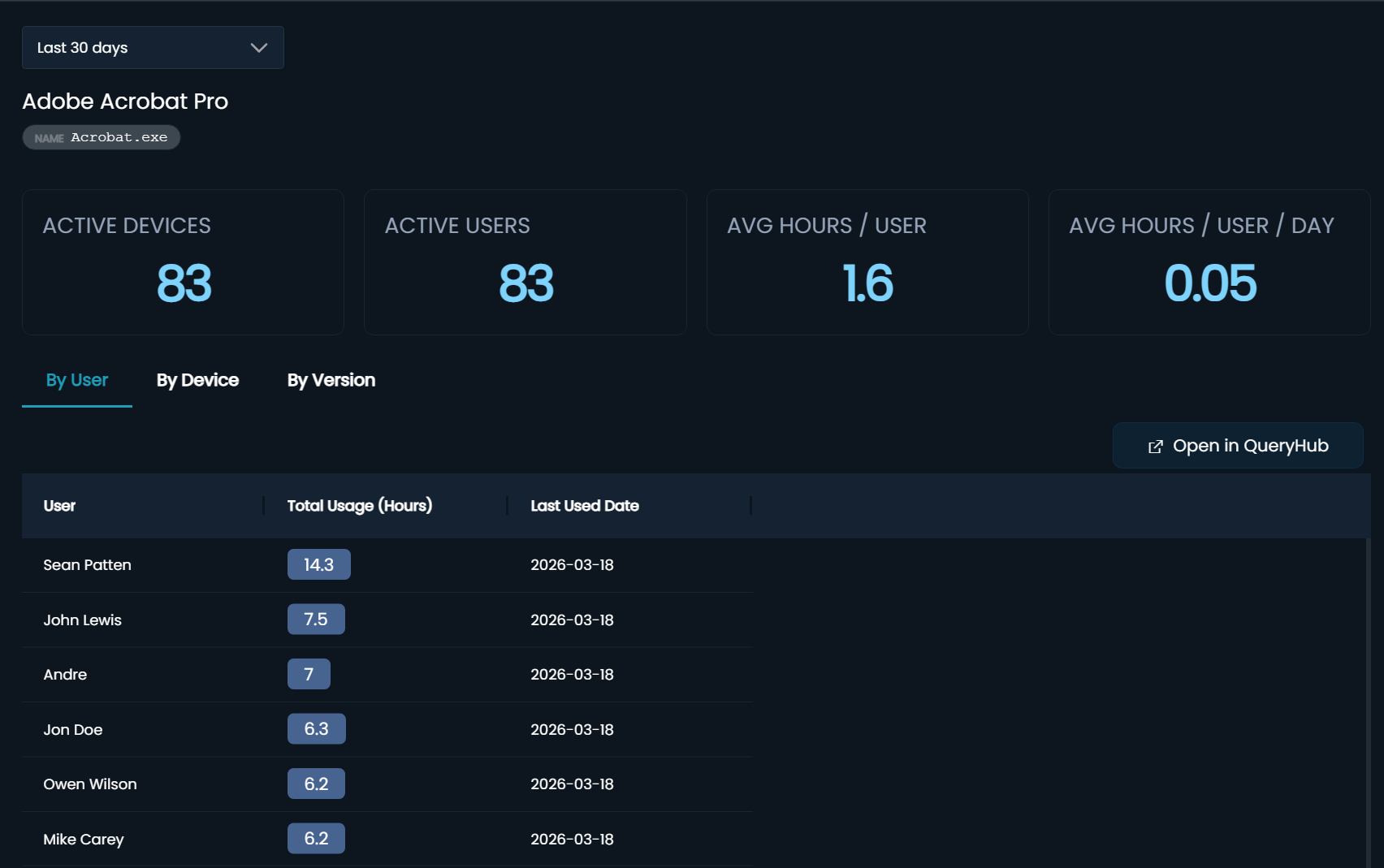Click the 7.5 hours usage badge
This screenshot has height=868, width=1384.
click(x=316, y=620)
